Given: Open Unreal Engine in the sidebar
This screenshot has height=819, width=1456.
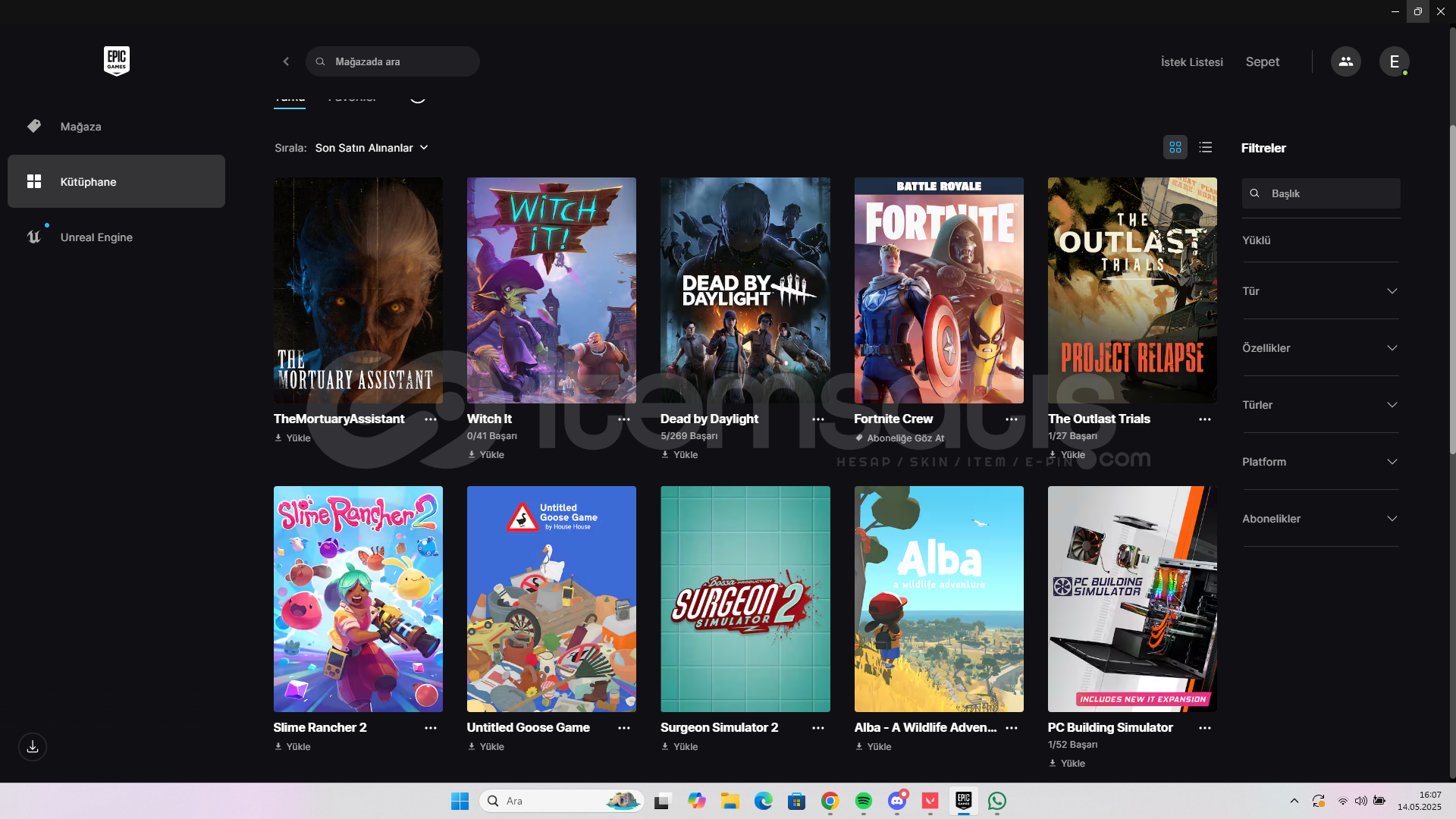Looking at the screenshot, I should [x=116, y=237].
